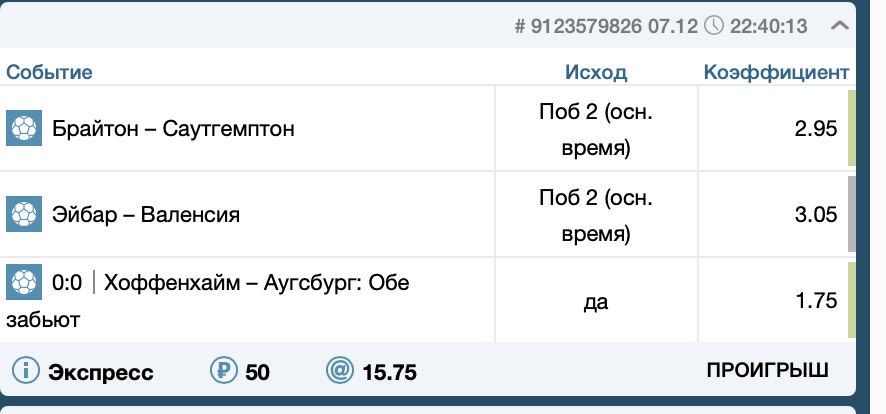886x414 pixels.
Task: Click the clock icon beside bet time
Action: coord(713,27)
